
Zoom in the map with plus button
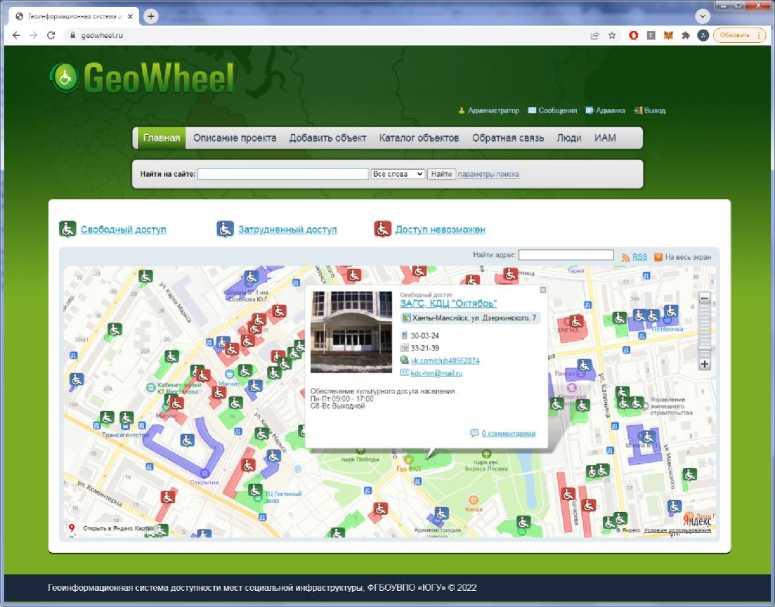pyautogui.click(x=704, y=364)
